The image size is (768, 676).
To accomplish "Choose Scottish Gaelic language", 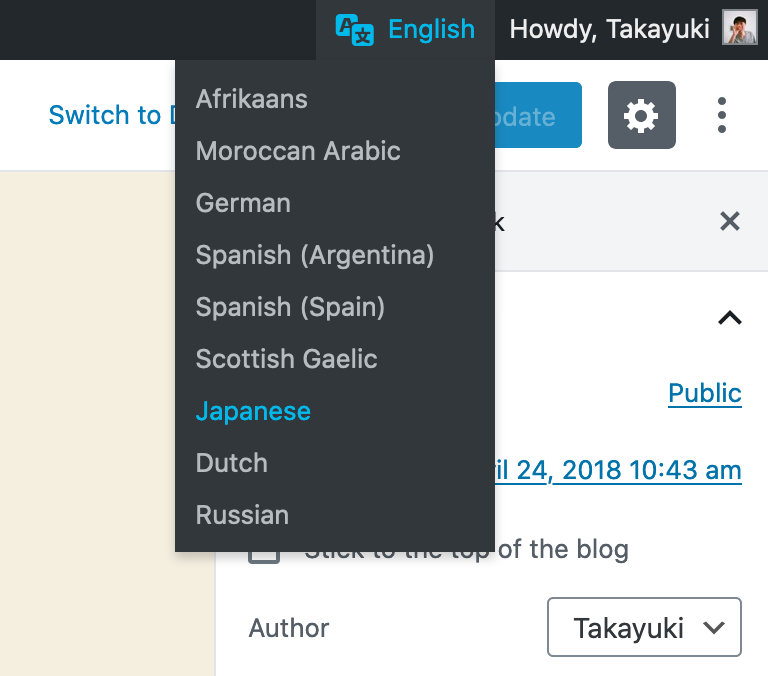I will (x=287, y=359).
